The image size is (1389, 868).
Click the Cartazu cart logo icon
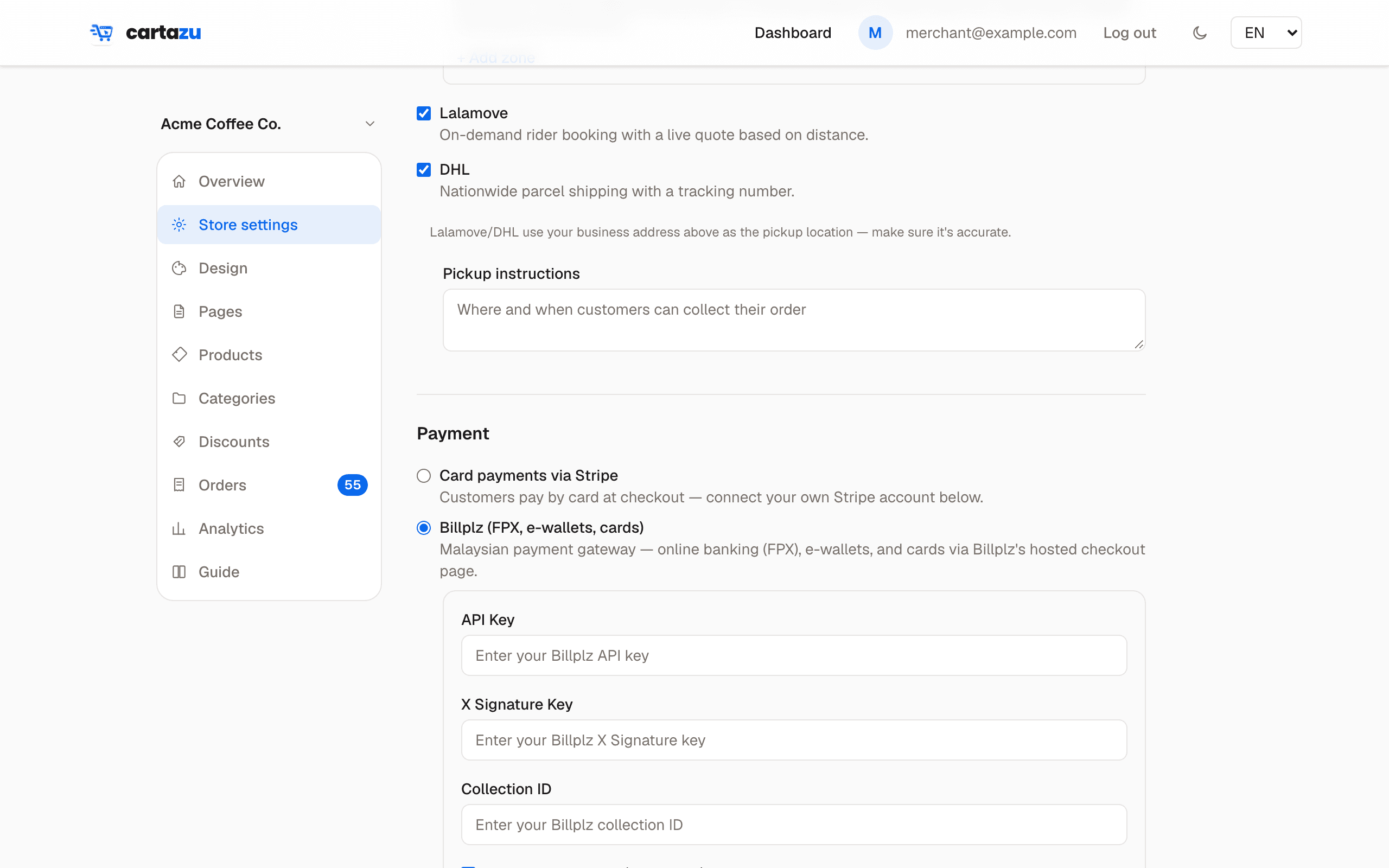pyautogui.click(x=101, y=33)
